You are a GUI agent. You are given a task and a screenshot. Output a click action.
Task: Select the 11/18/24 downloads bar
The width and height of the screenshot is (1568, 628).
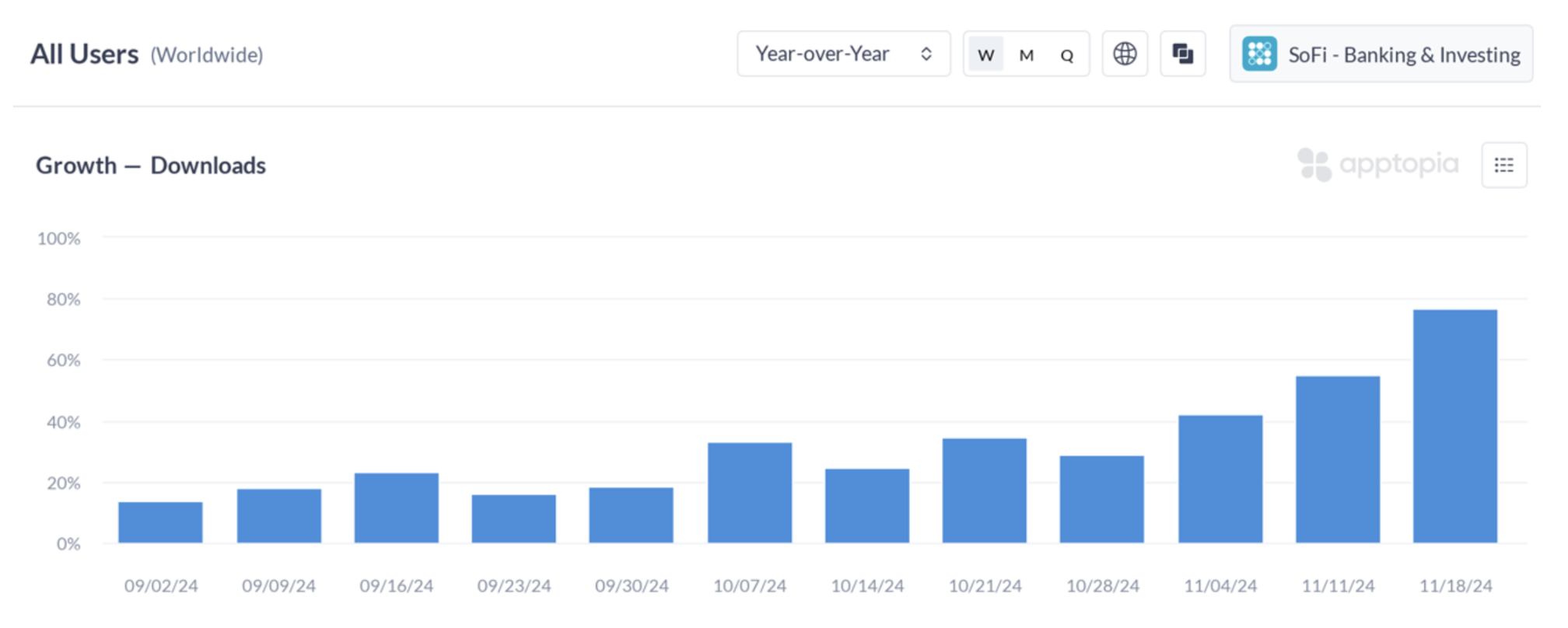[x=1454, y=426]
